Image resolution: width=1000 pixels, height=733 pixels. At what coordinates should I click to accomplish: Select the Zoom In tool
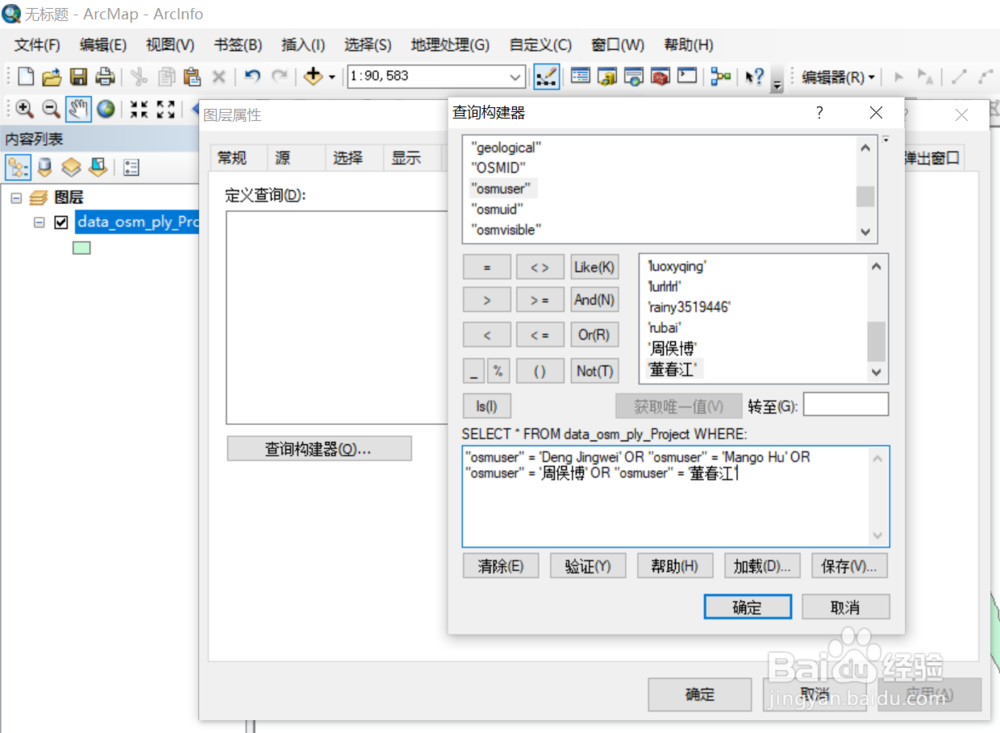pyautogui.click(x=24, y=108)
